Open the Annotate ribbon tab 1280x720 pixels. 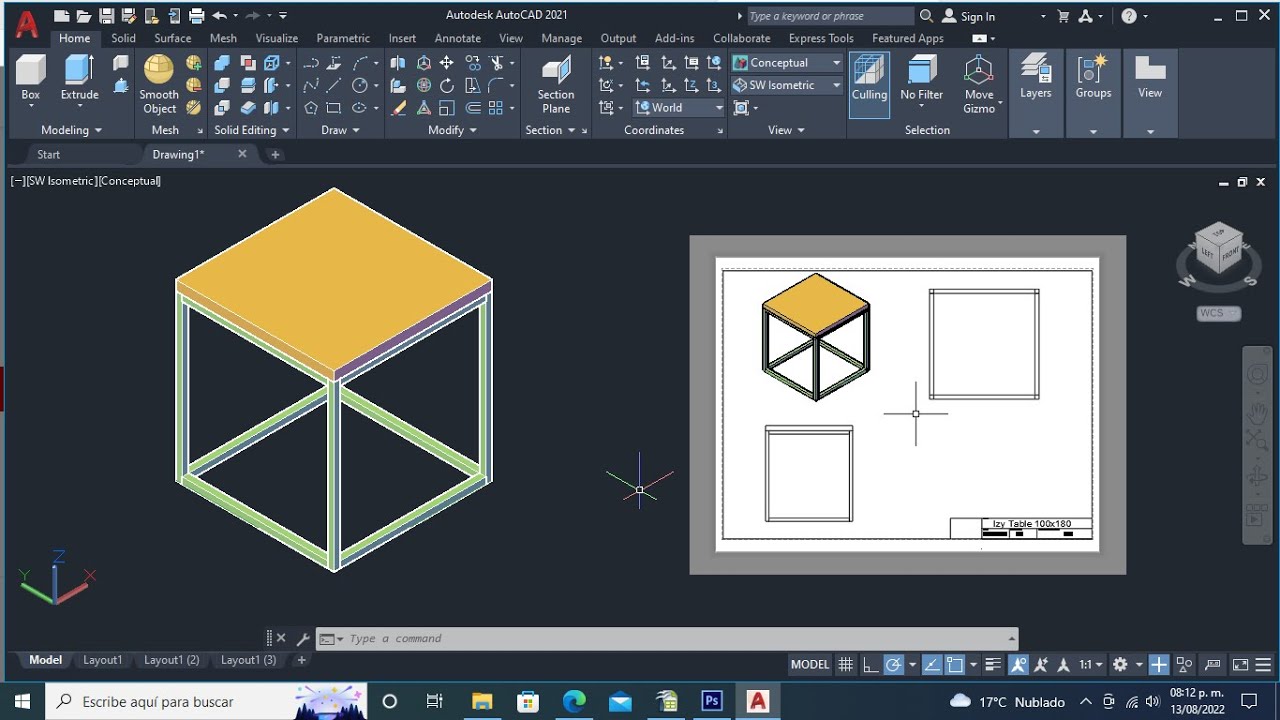click(x=457, y=38)
